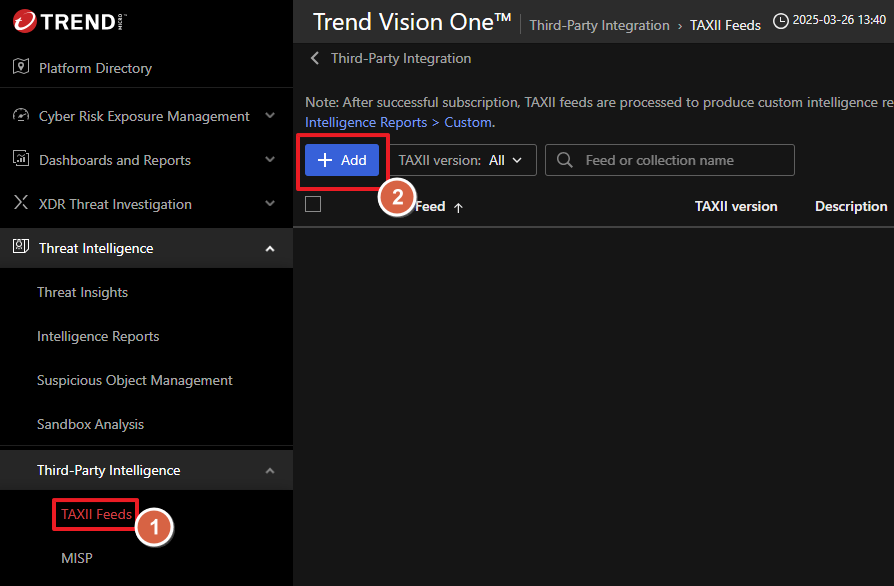Viewport: 894px width, 586px height.
Task: Expand the Dashboards and Reports chevron
Action: coord(270,160)
